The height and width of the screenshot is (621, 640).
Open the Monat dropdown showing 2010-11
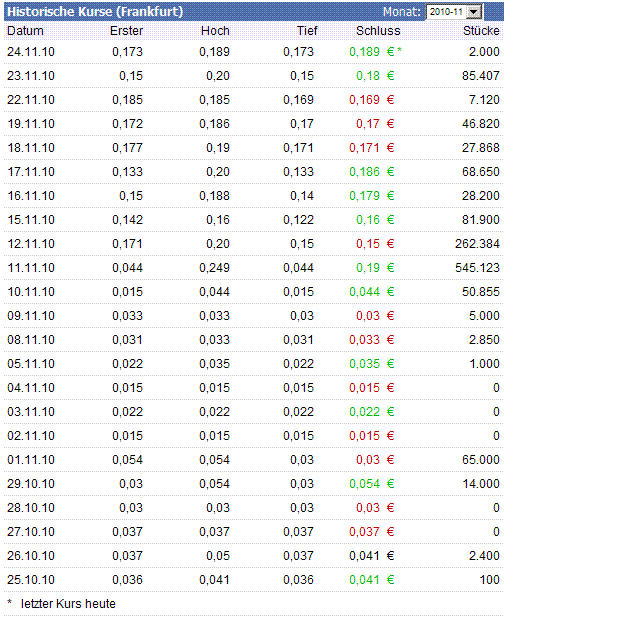coord(474,11)
